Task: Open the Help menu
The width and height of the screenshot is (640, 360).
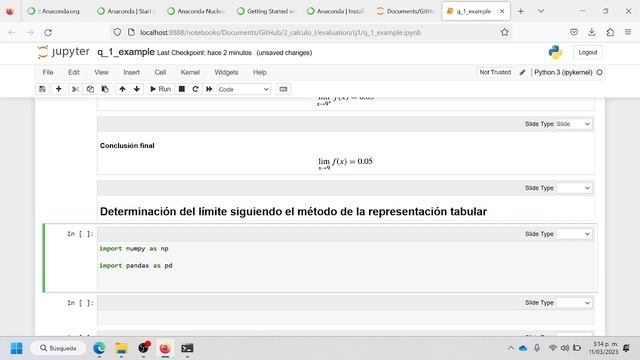Action: tap(260, 72)
